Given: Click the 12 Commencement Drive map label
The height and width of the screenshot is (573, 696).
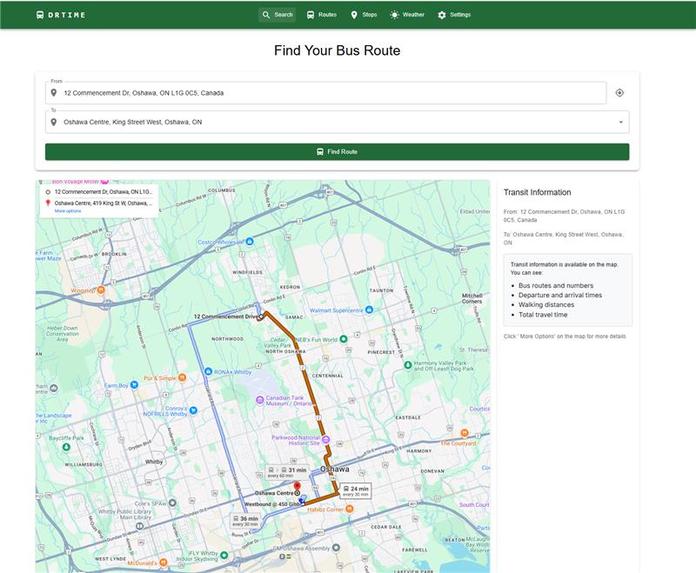Looking at the screenshot, I should click(225, 316).
